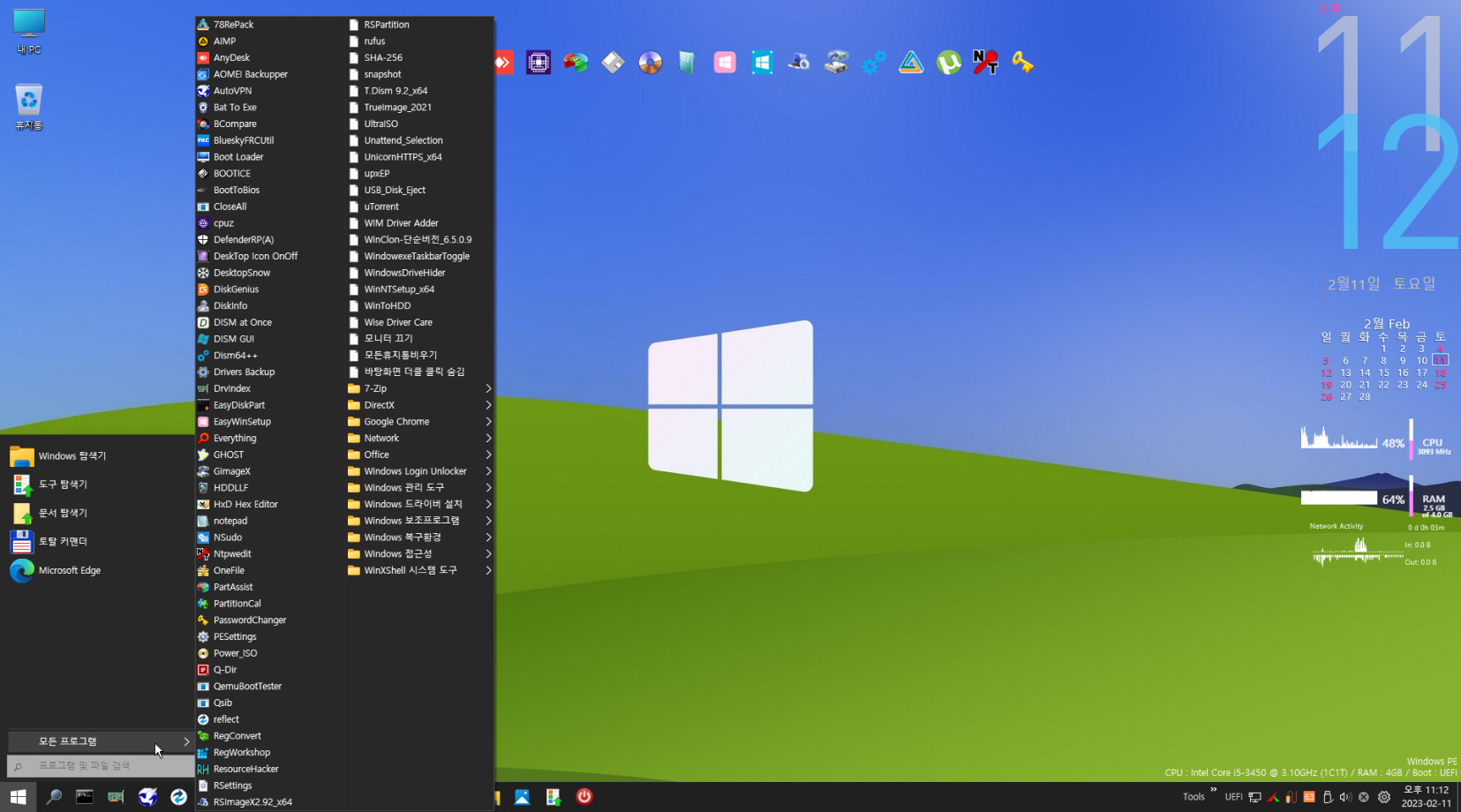
Task: Open 모니터 끄기 from programs list
Action: point(420,339)
